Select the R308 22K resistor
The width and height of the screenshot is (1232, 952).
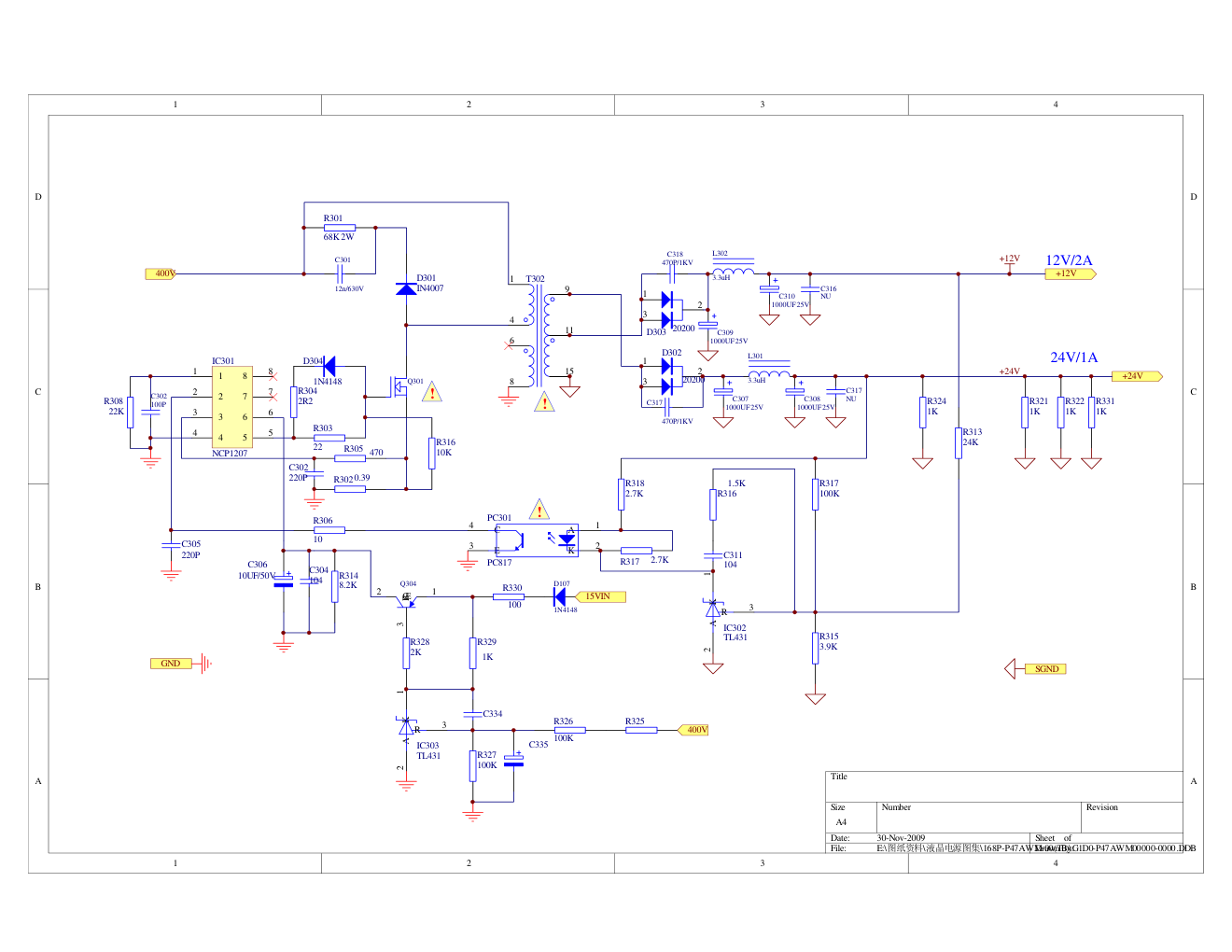(130, 412)
